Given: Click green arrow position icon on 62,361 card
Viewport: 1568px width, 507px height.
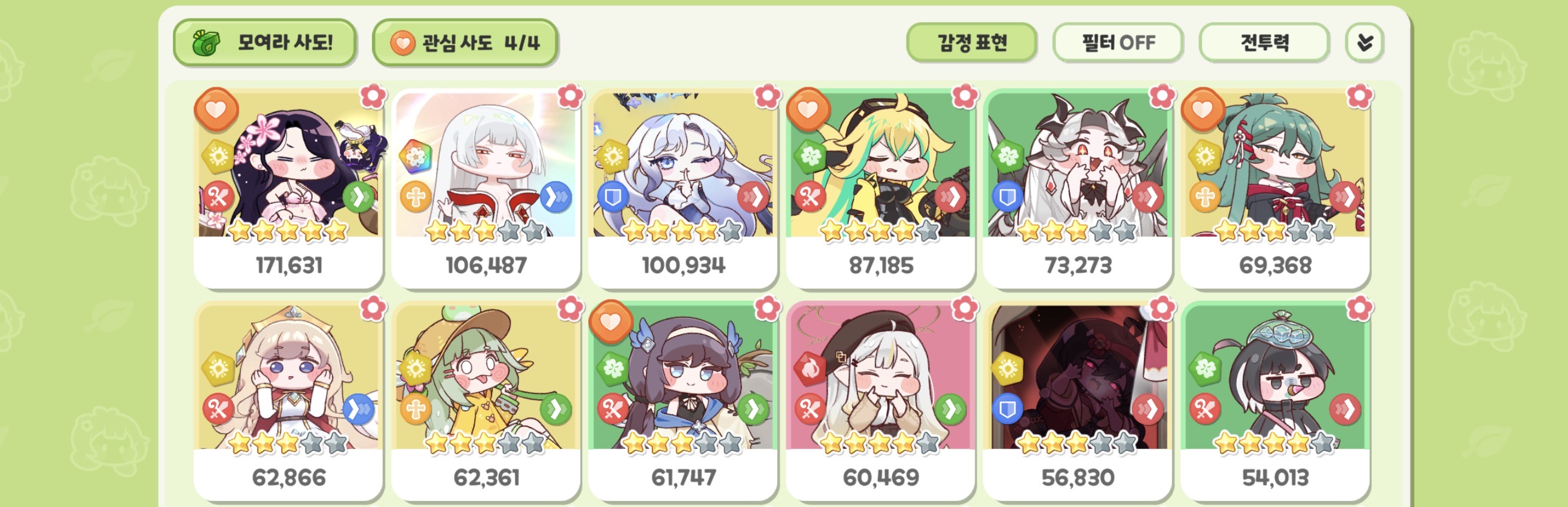Looking at the screenshot, I should [555, 409].
